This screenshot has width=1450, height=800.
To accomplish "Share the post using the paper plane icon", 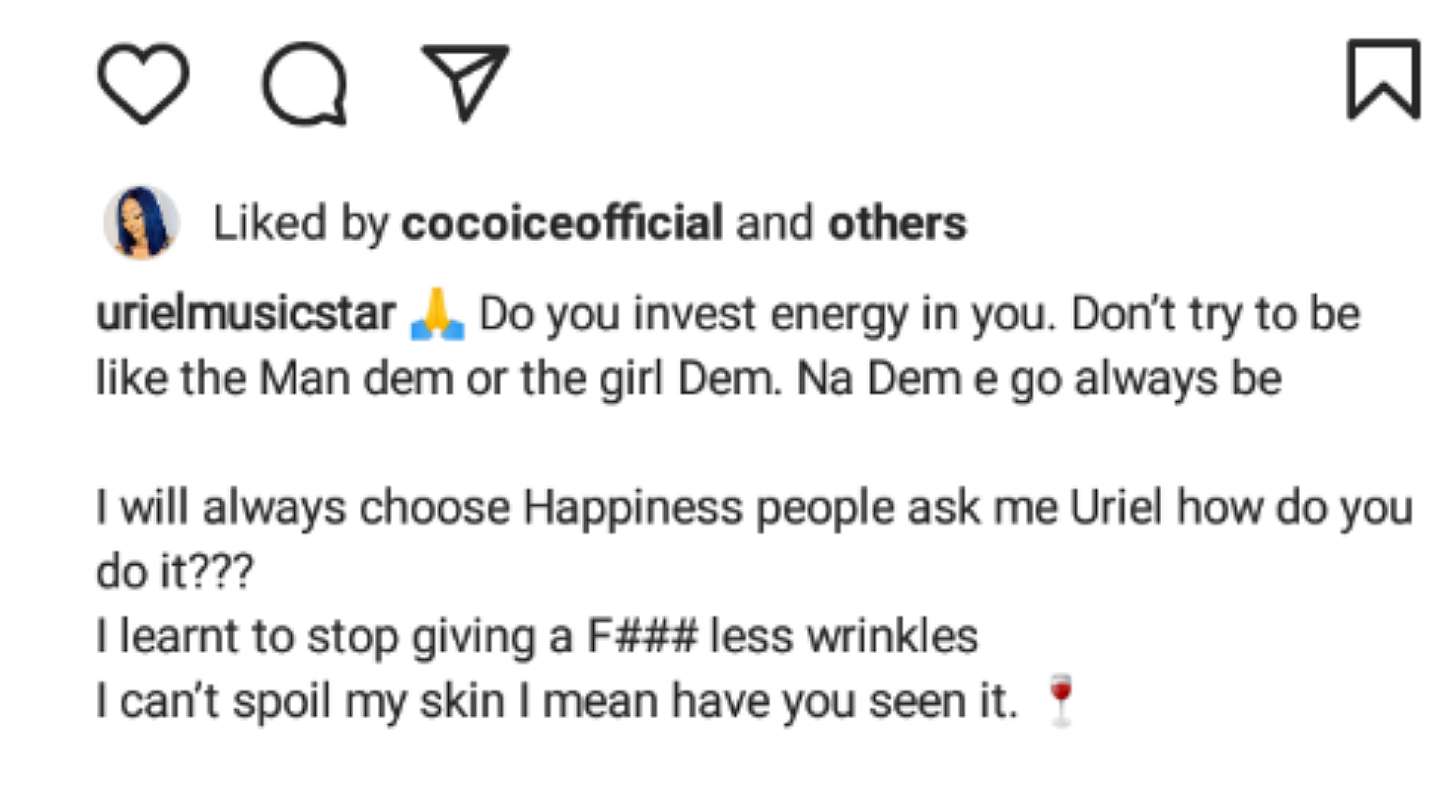I will (x=465, y=81).
